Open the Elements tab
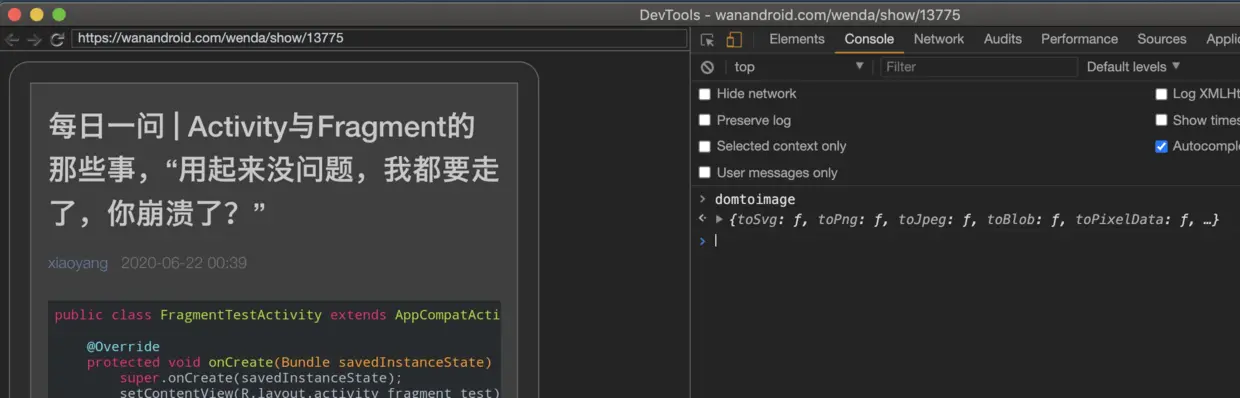 pyautogui.click(x=797, y=39)
